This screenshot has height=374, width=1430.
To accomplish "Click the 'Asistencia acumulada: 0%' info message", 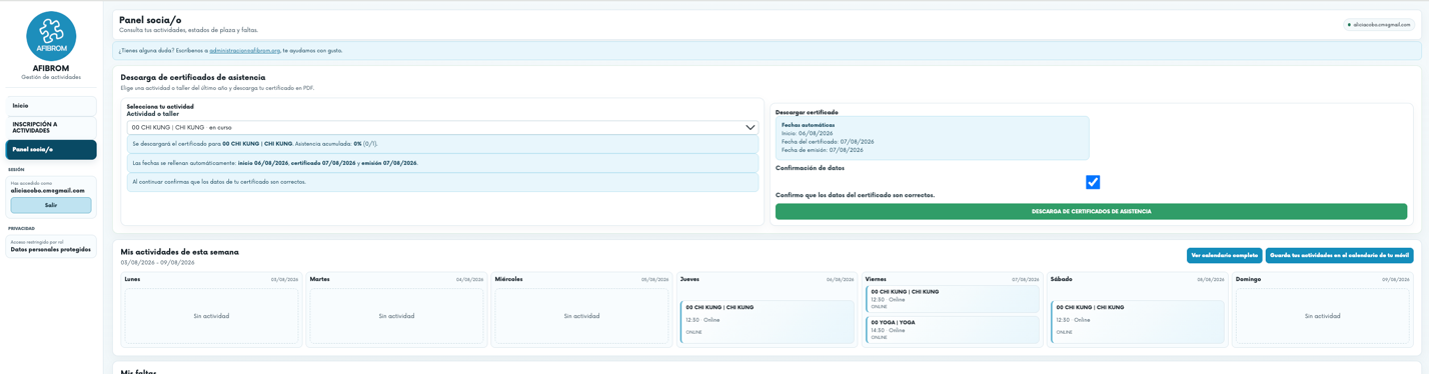I will click(x=442, y=144).
